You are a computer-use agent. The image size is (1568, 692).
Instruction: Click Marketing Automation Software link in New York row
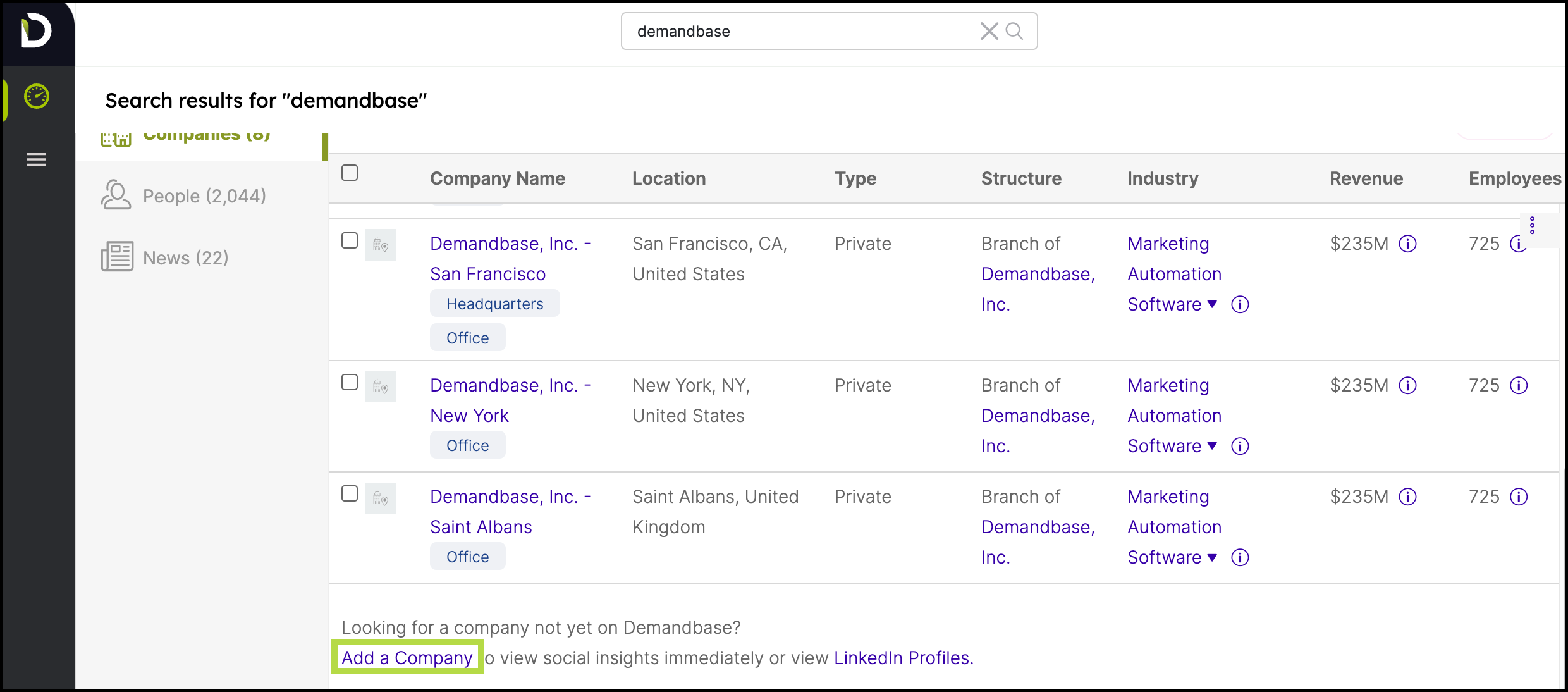coord(1174,416)
